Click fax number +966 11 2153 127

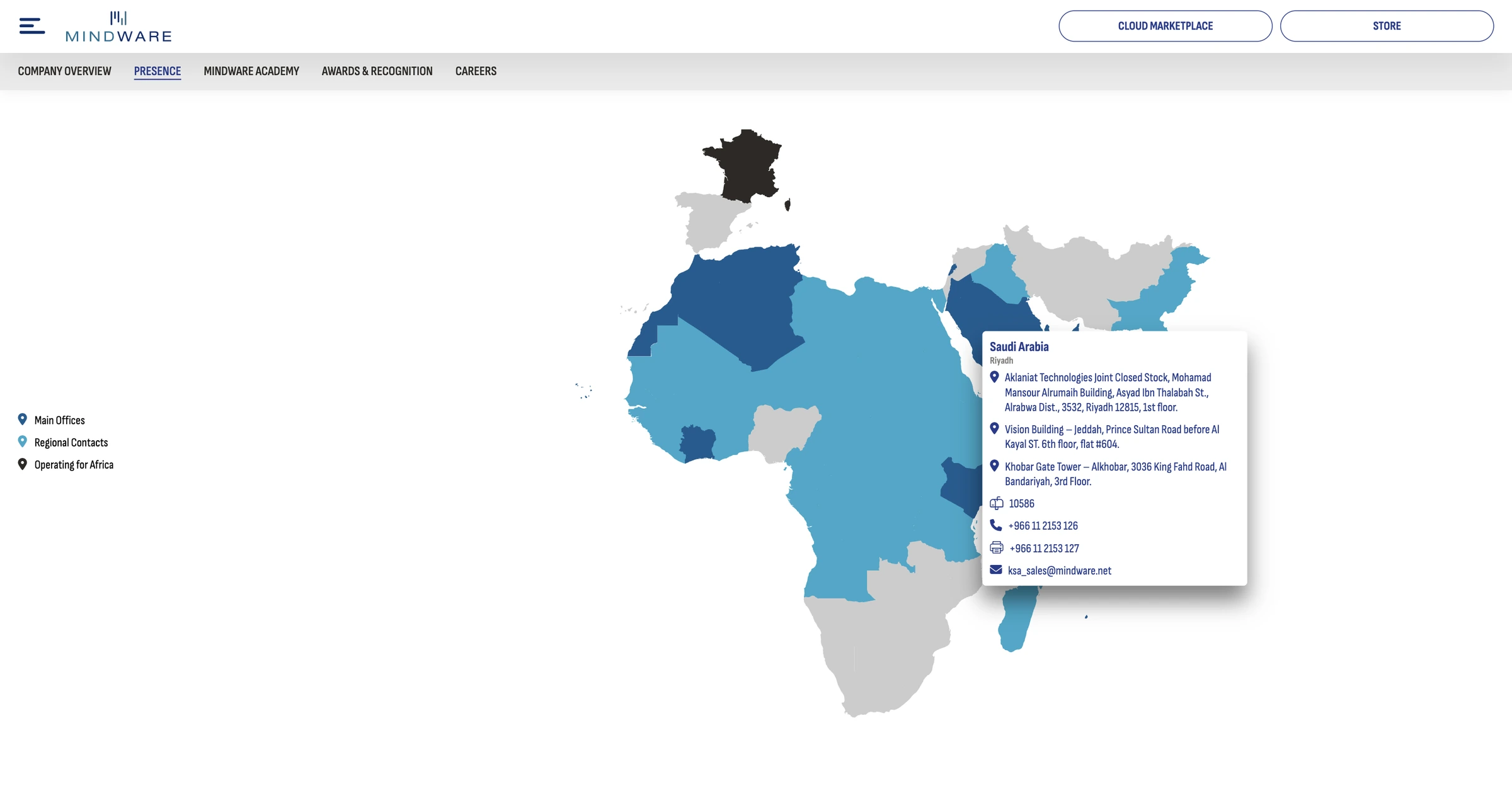coord(1045,549)
